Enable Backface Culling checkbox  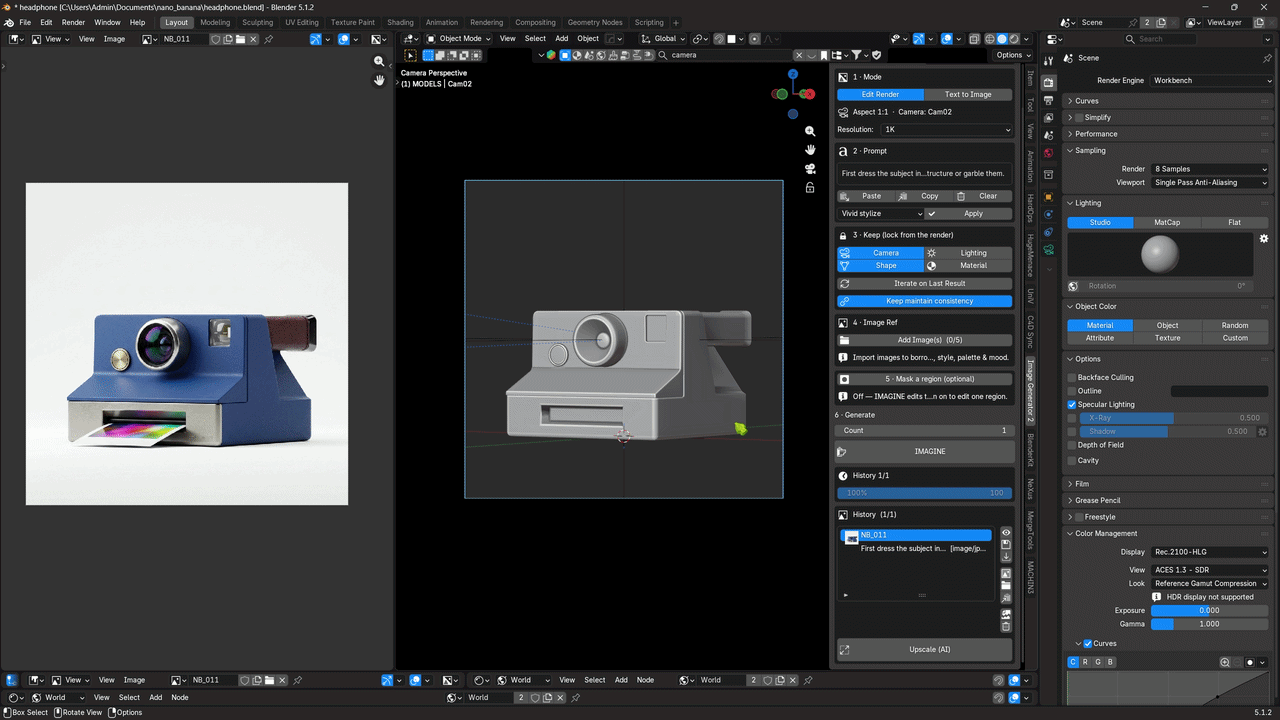click(x=1072, y=378)
